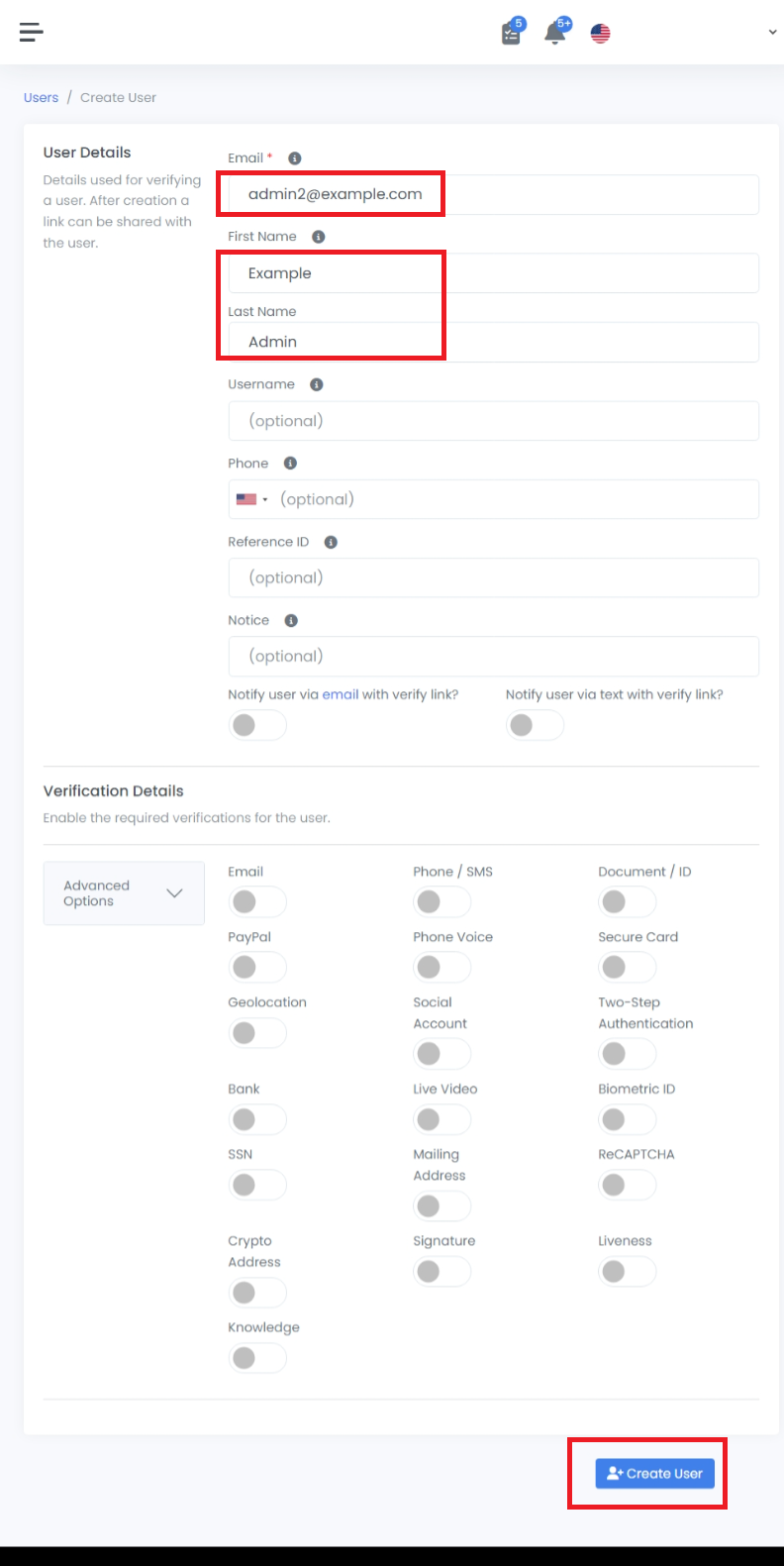Screen dimensions: 784x1566
Task: Click the First Name info icon
Action: tap(319, 237)
